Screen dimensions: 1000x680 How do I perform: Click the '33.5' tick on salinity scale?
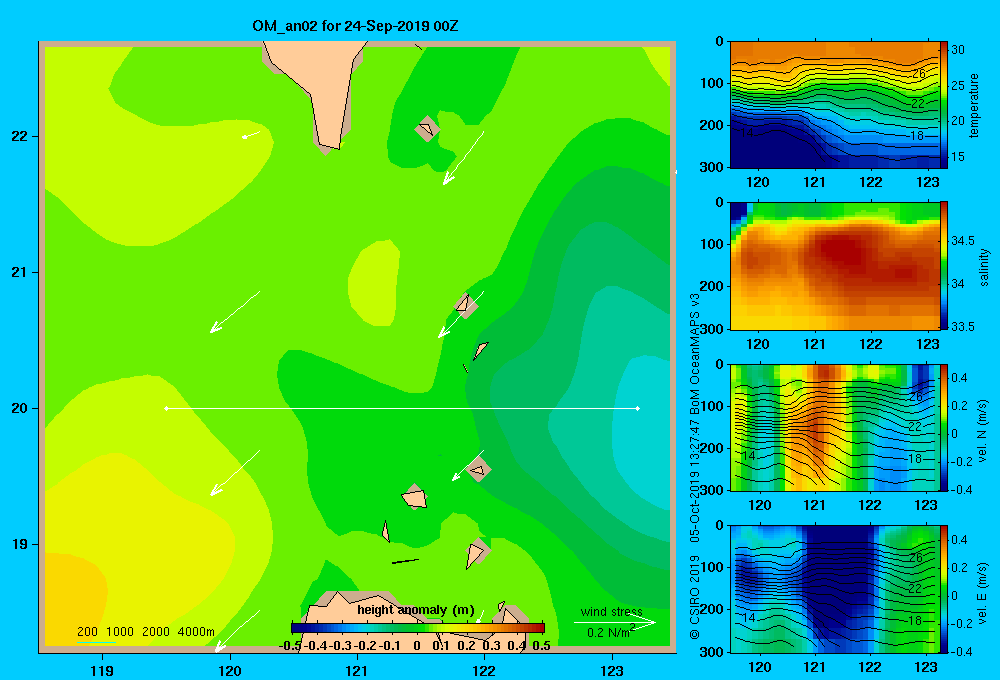coord(962,326)
